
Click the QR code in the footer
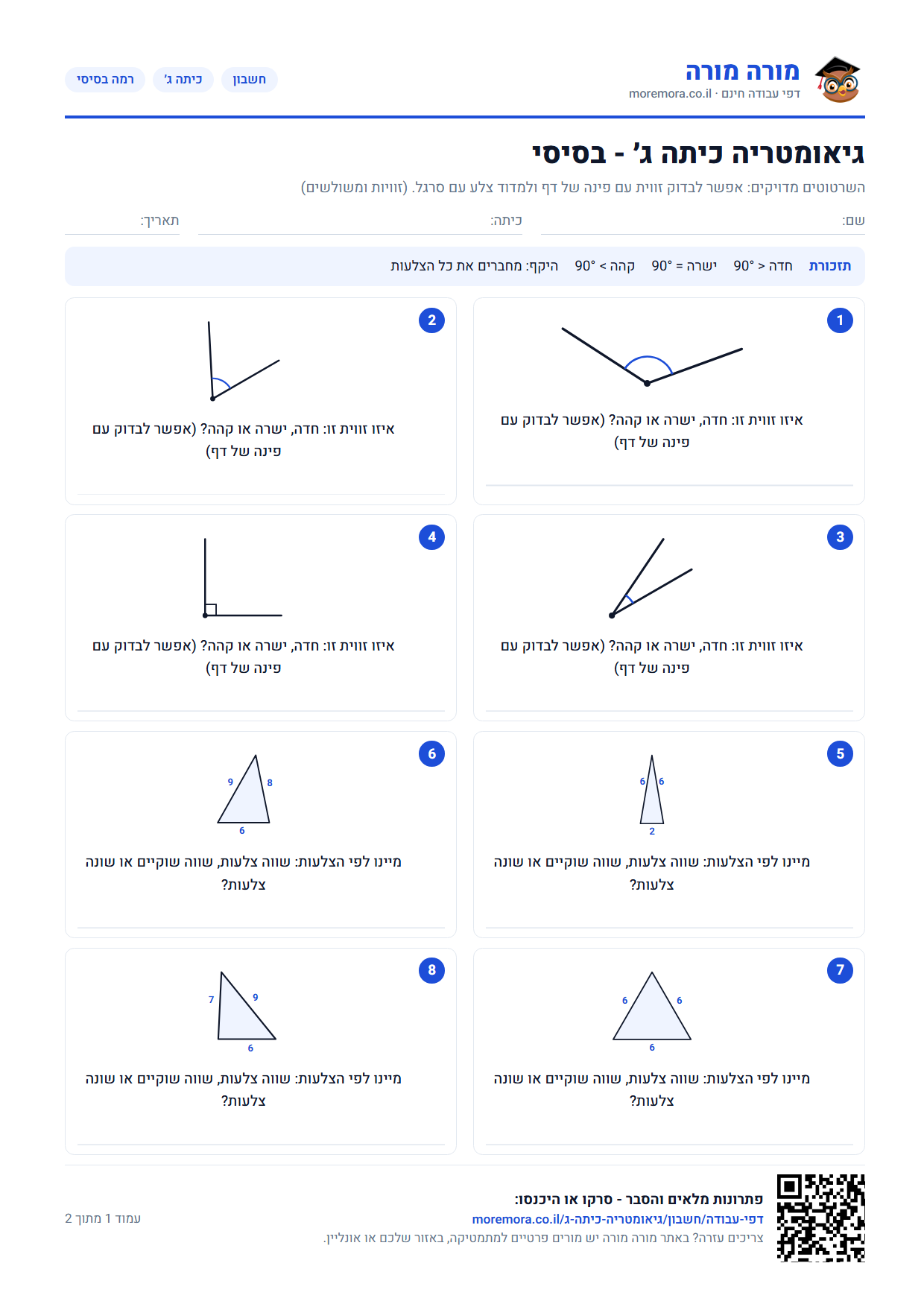(x=820, y=1218)
